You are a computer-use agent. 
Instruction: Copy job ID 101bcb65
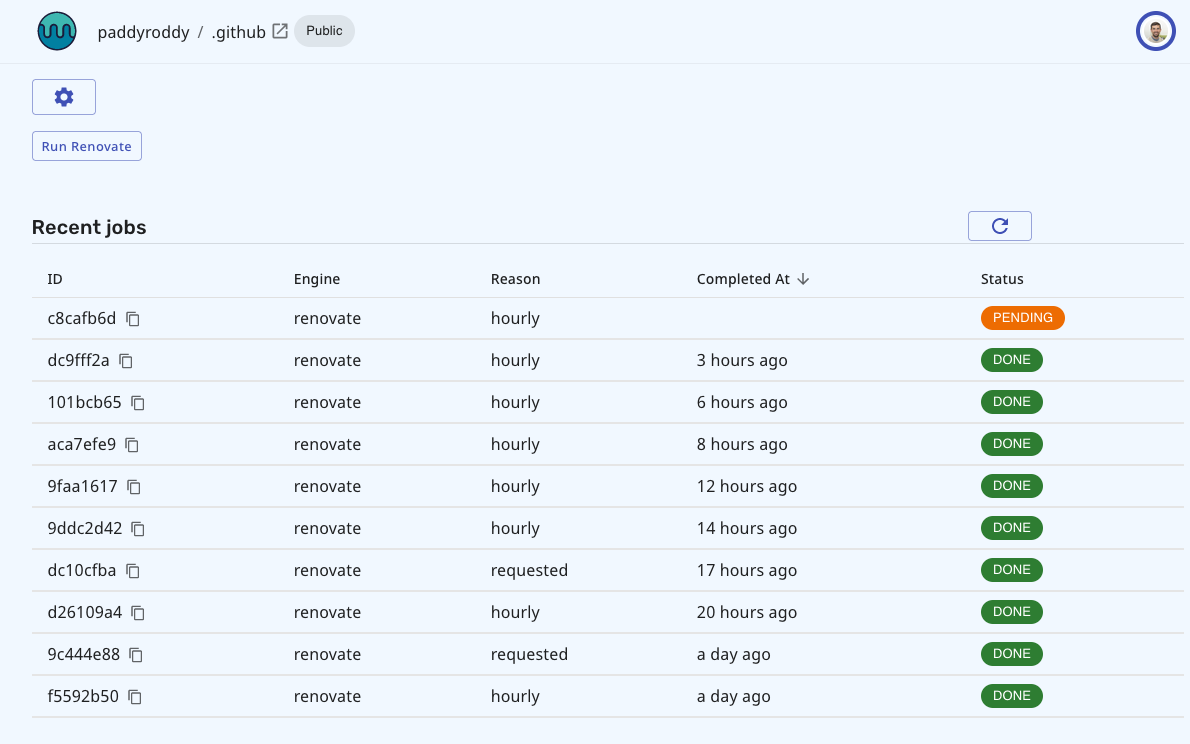[138, 403]
